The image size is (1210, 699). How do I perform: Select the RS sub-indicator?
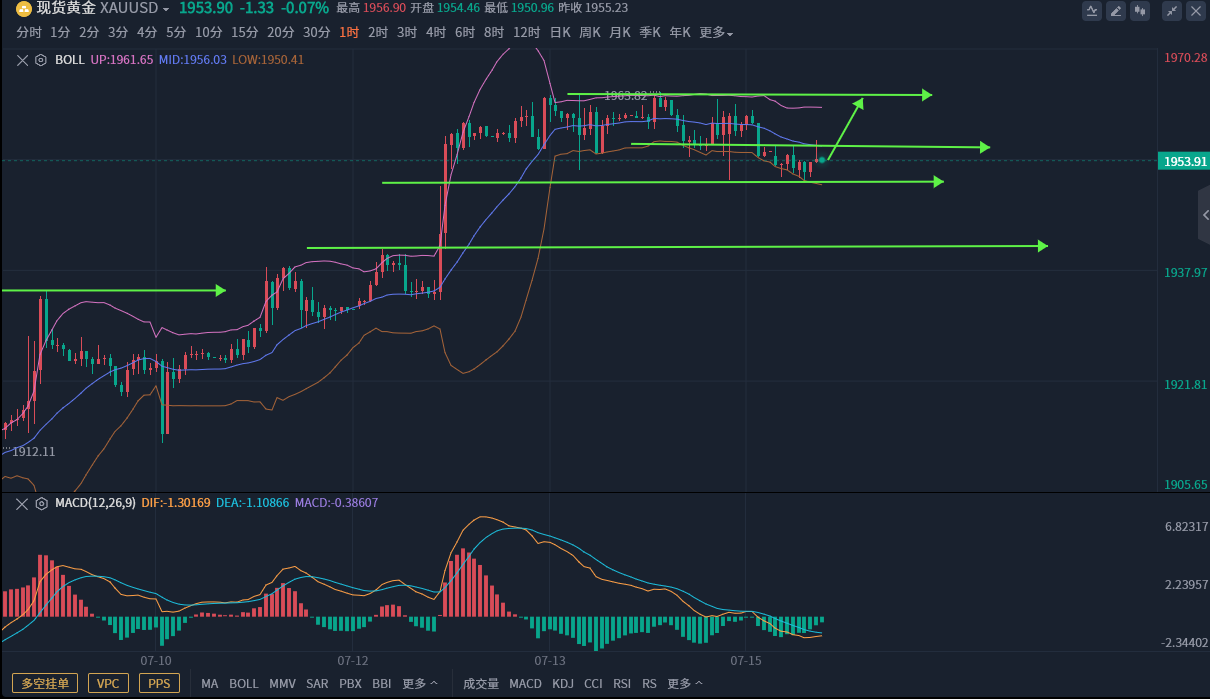[650, 684]
